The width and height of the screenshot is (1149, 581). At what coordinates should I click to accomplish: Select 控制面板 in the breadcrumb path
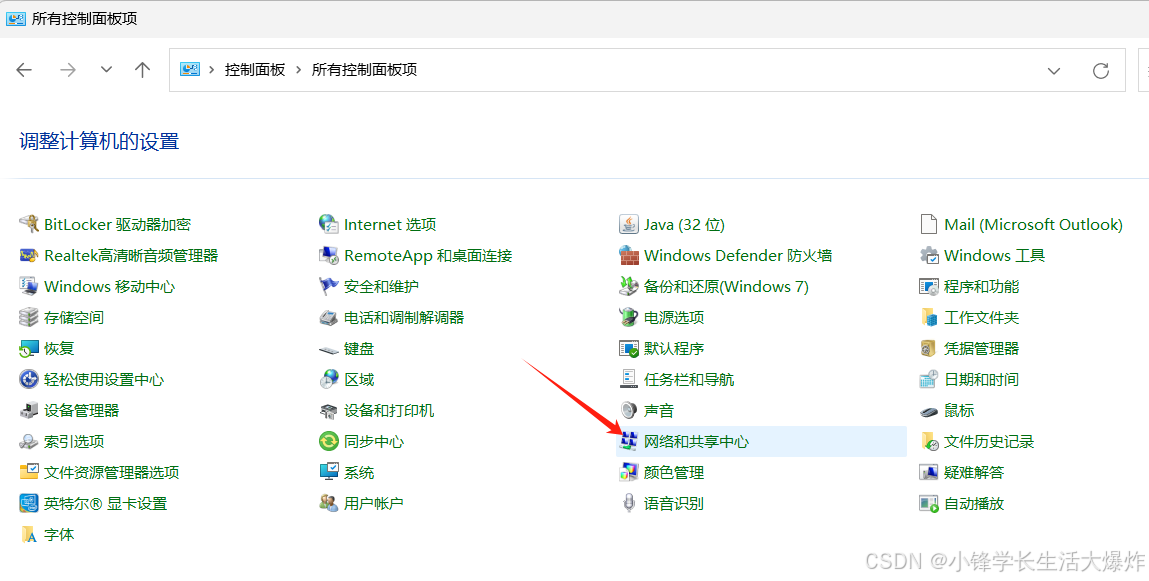tap(255, 70)
